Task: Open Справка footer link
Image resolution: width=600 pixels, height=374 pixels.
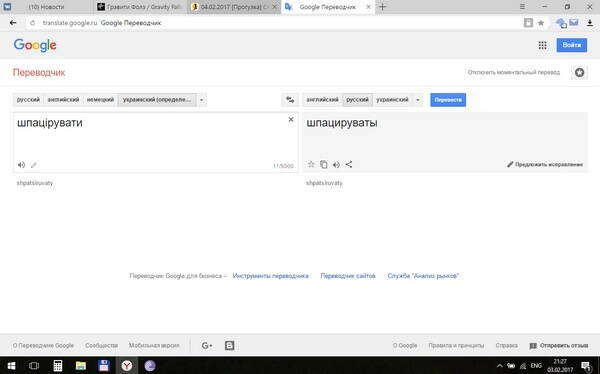Action: [506, 345]
